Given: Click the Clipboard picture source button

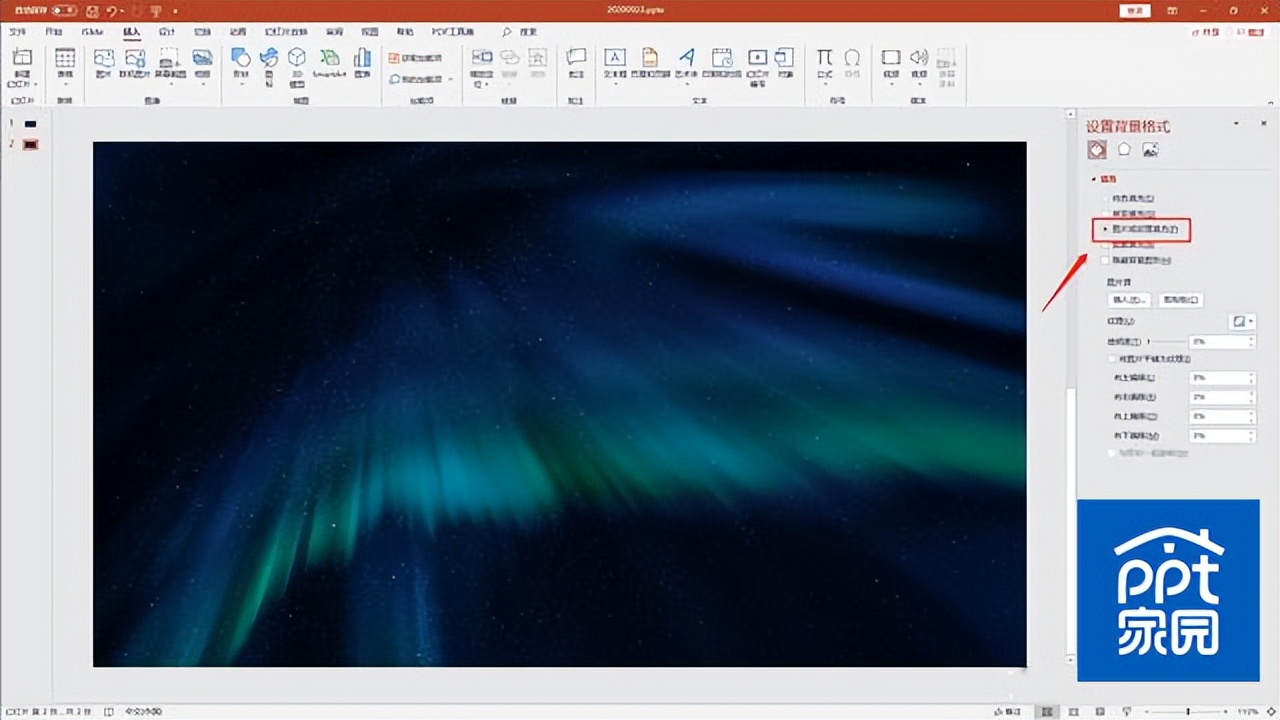Looking at the screenshot, I should (1181, 300).
